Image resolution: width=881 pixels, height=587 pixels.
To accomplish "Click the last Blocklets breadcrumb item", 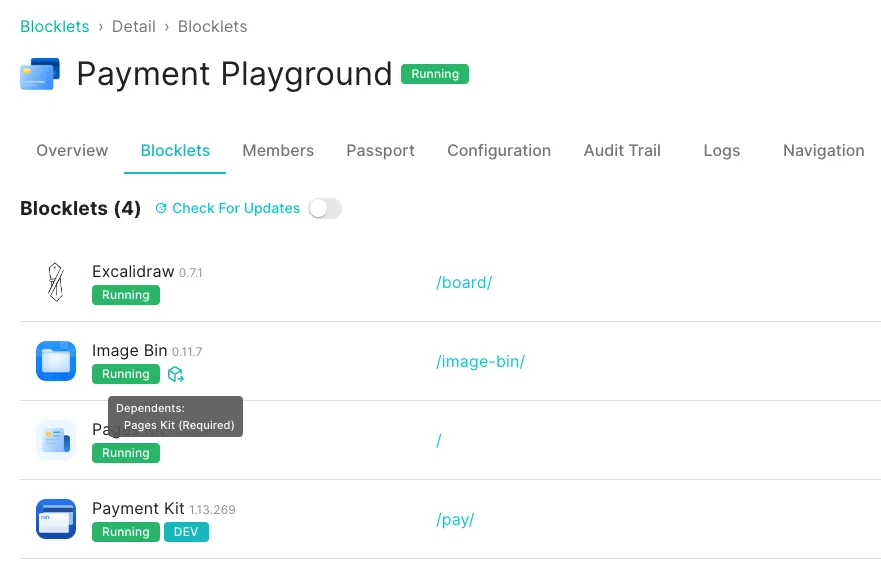I will click(212, 26).
